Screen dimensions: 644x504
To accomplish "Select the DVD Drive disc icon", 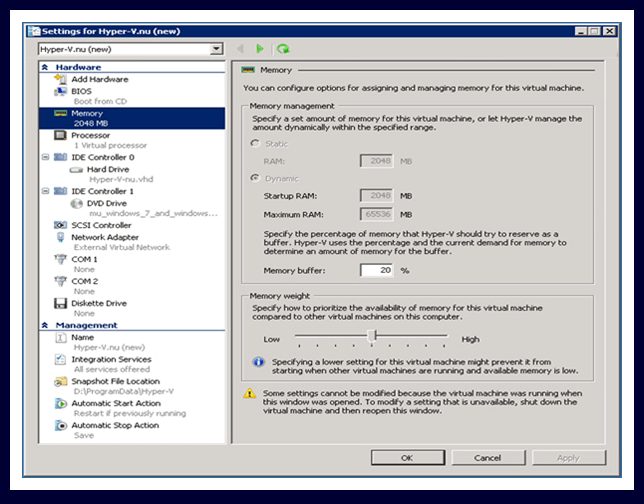I will pyautogui.click(x=76, y=203).
